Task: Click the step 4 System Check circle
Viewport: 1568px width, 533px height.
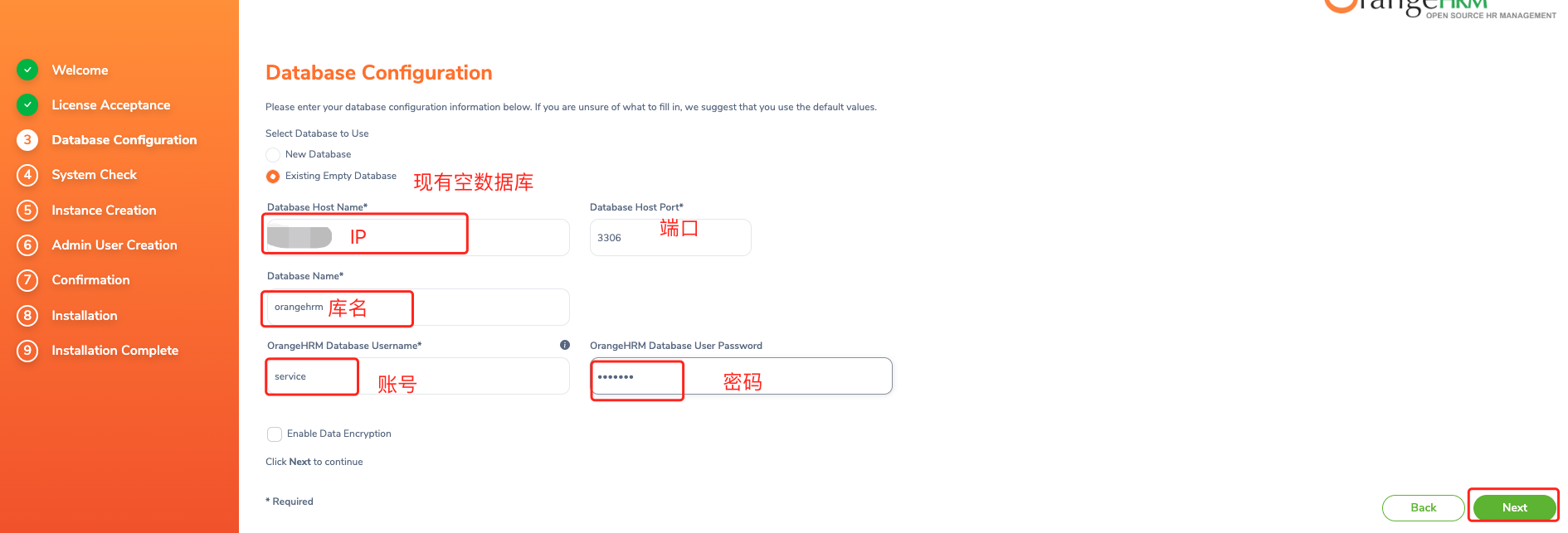Action: [27, 175]
